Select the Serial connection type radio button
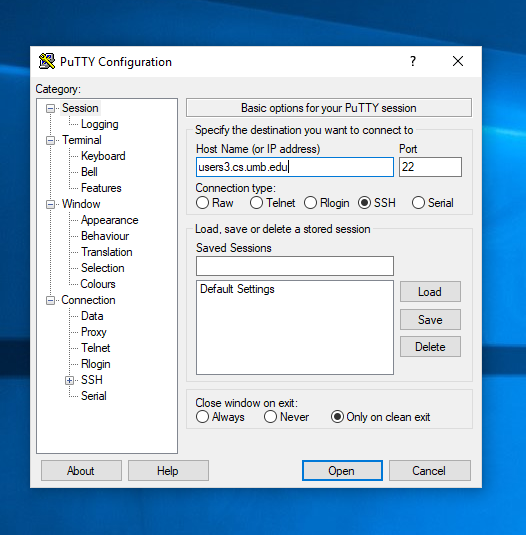526x535 pixels. pos(418,203)
